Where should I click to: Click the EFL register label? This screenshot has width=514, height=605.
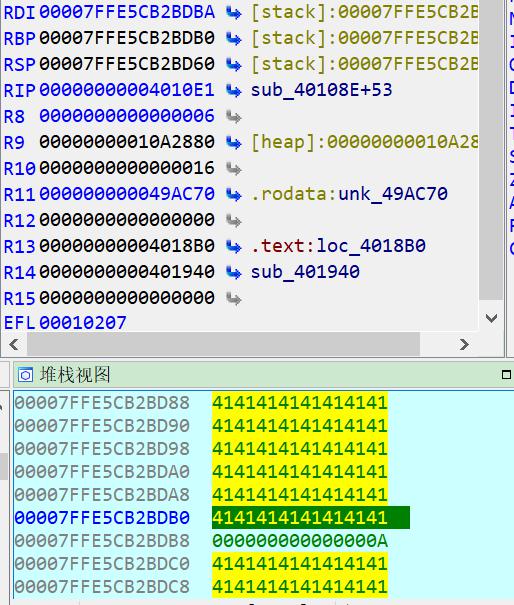[x=20, y=323]
